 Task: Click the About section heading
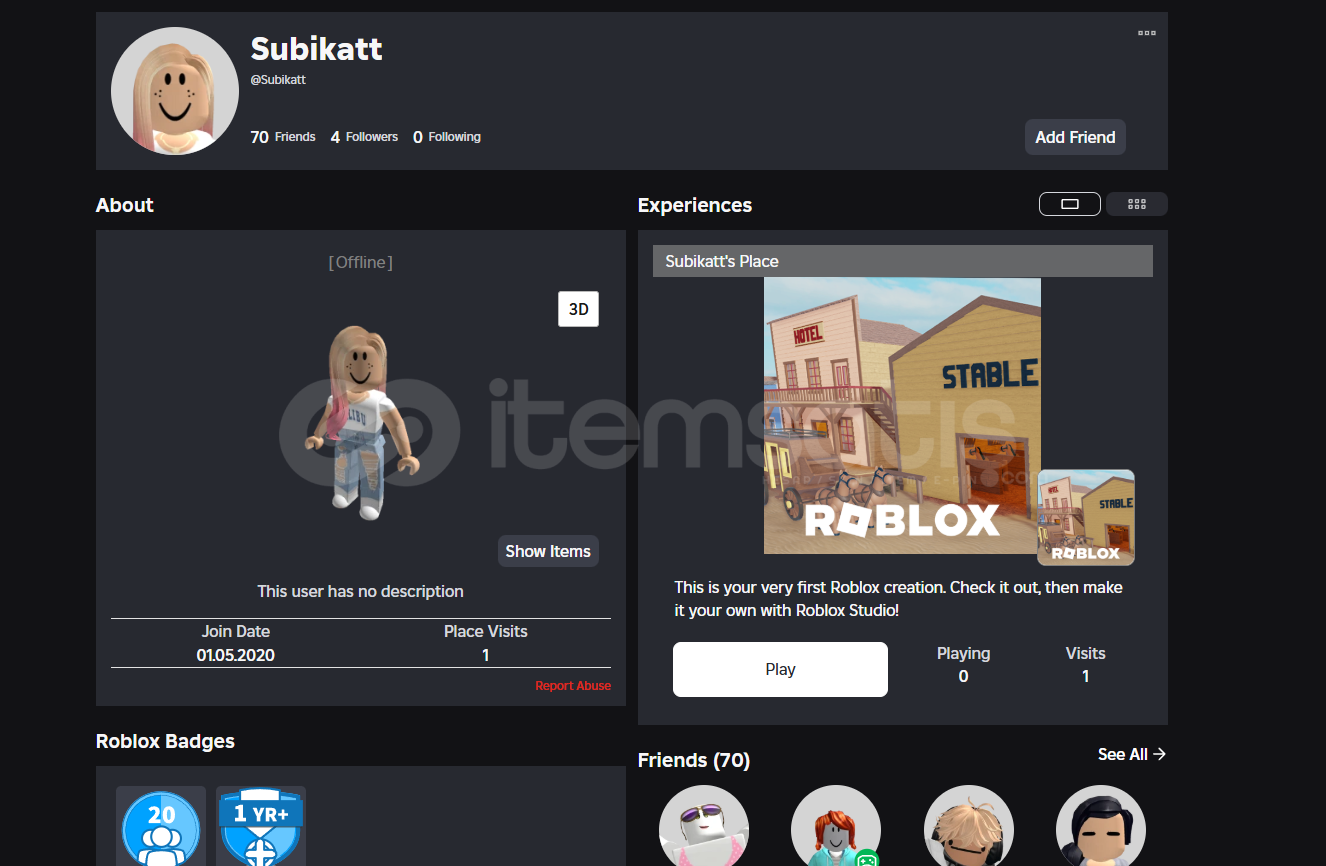[x=125, y=205]
